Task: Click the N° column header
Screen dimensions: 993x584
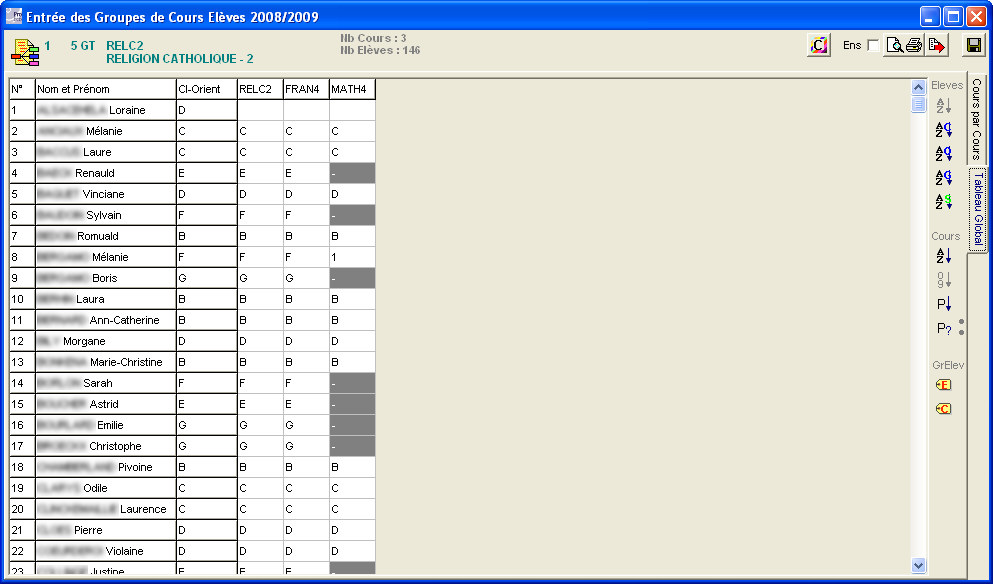Action: 22,89
